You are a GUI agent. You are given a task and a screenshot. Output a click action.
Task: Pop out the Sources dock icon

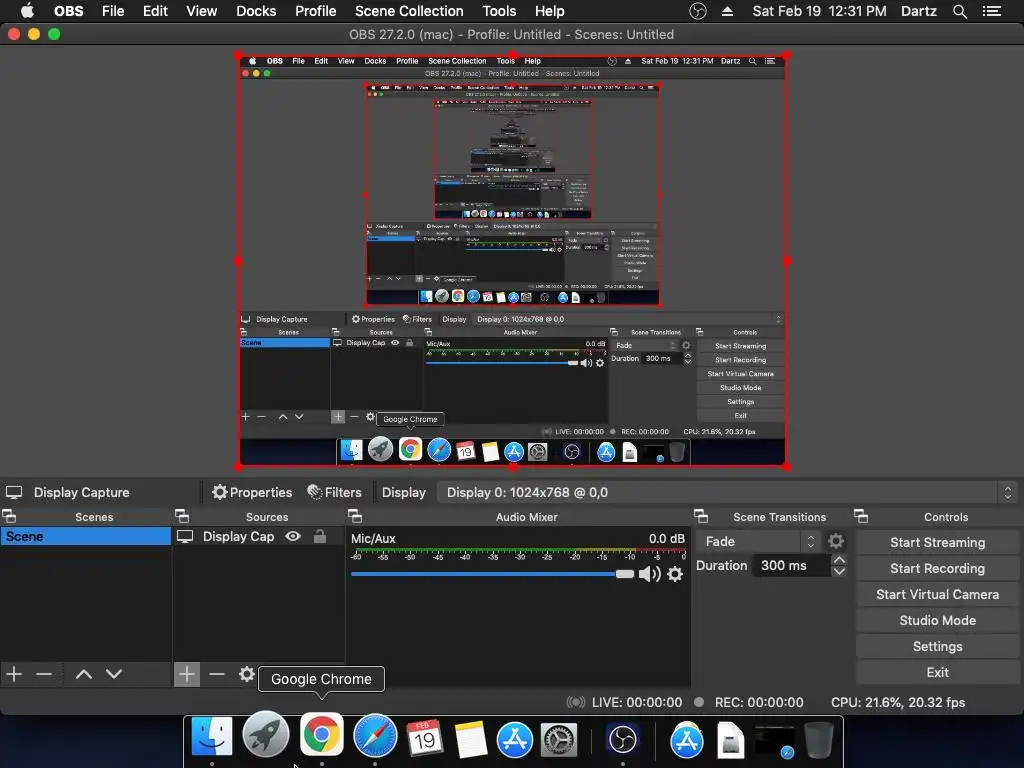182,517
